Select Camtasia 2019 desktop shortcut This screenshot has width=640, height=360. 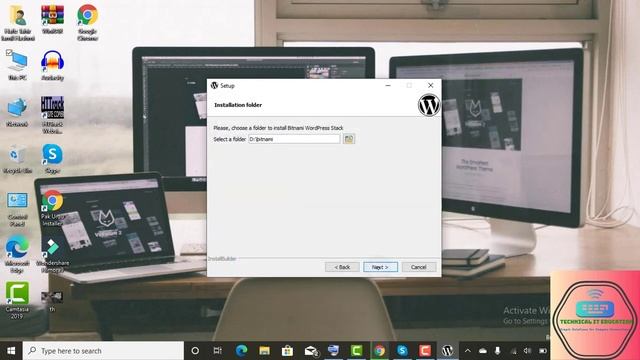coord(18,300)
